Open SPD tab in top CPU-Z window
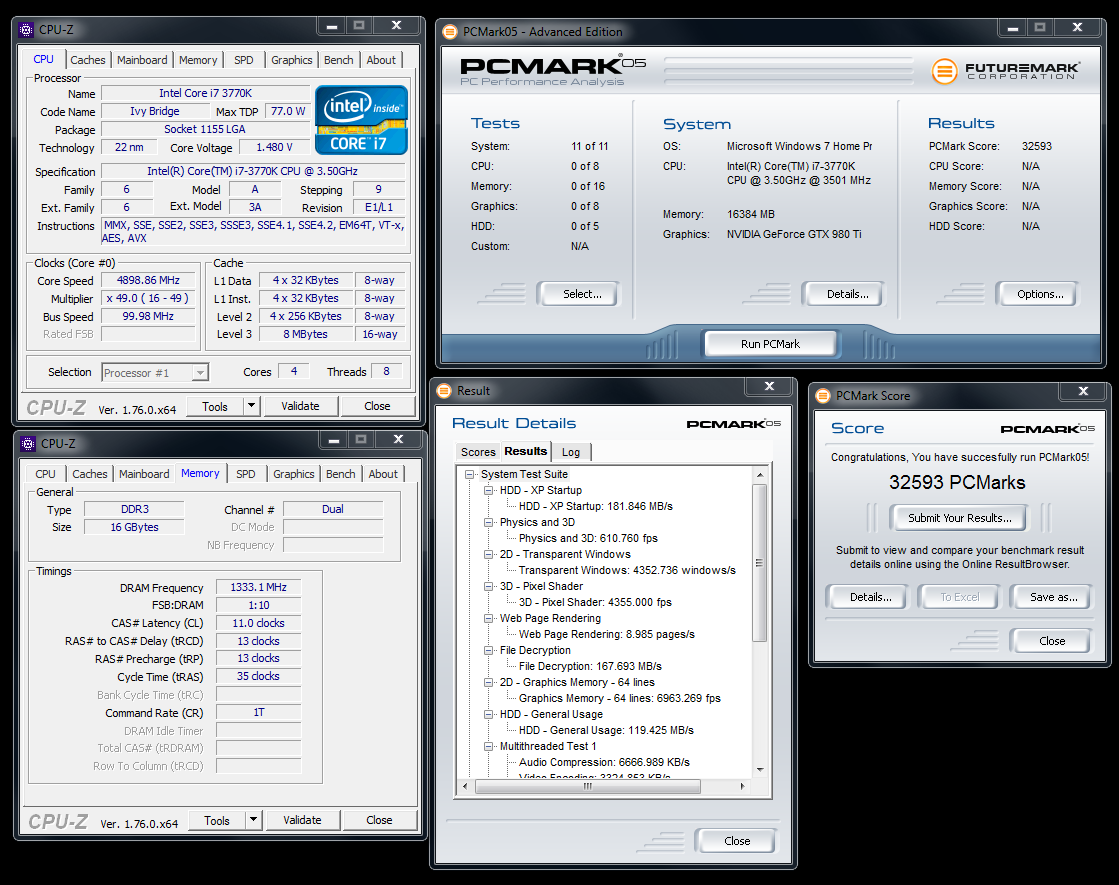 click(244, 60)
